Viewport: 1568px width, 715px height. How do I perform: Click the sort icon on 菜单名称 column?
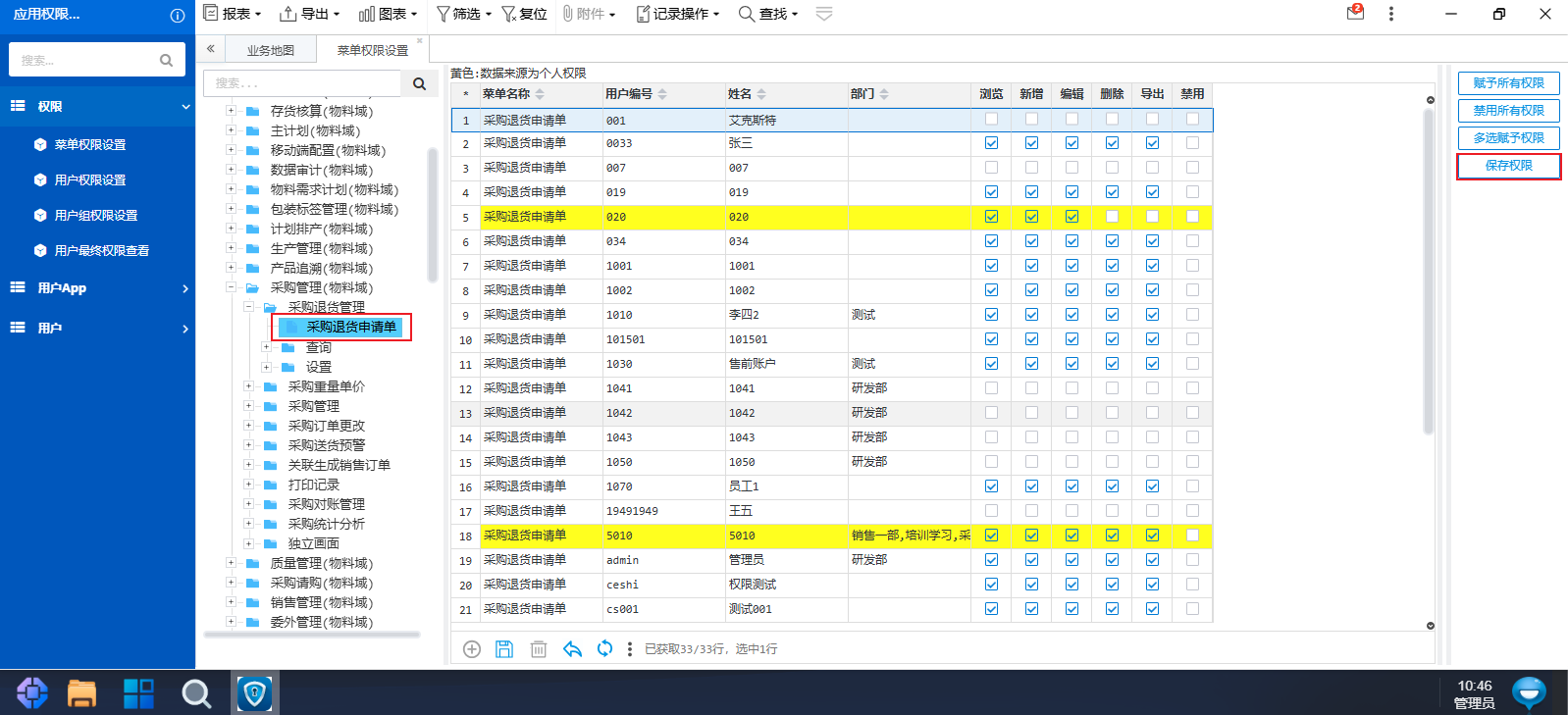pyautogui.click(x=540, y=94)
